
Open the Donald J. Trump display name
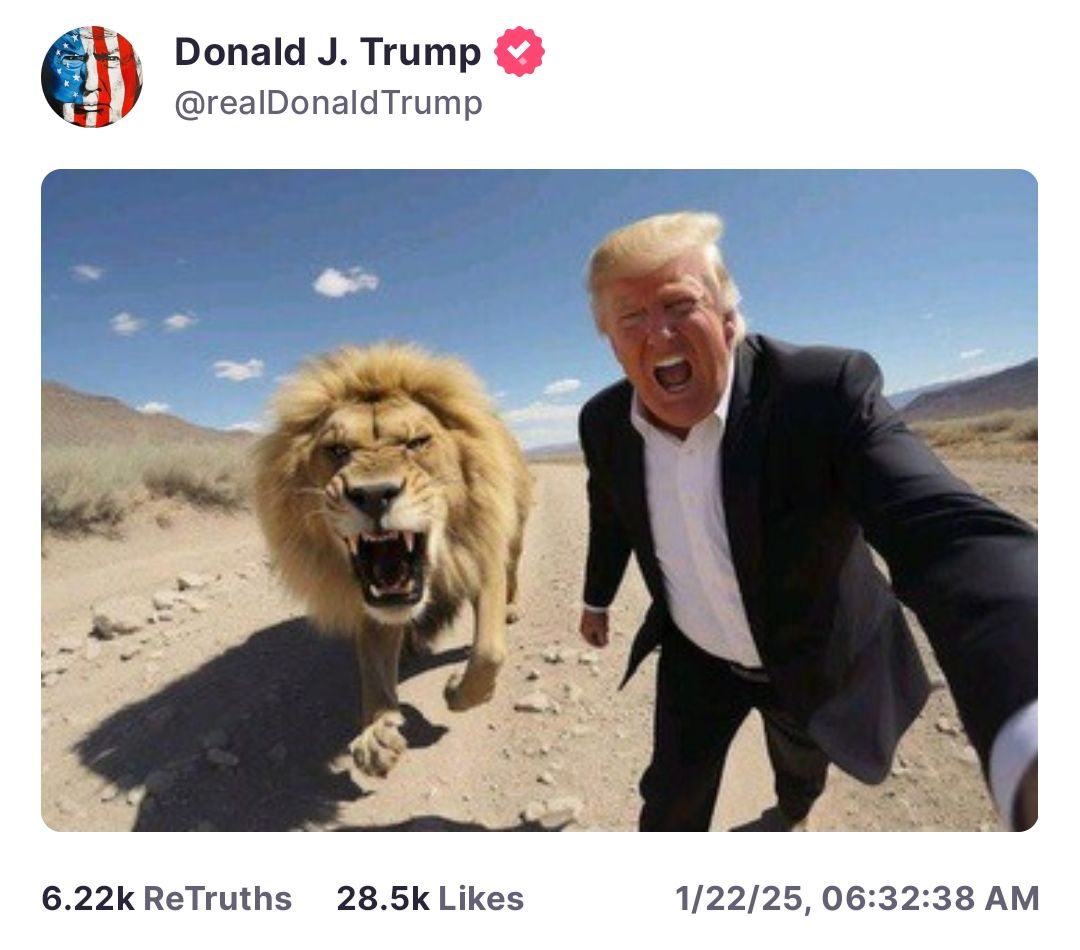click(x=328, y=52)
